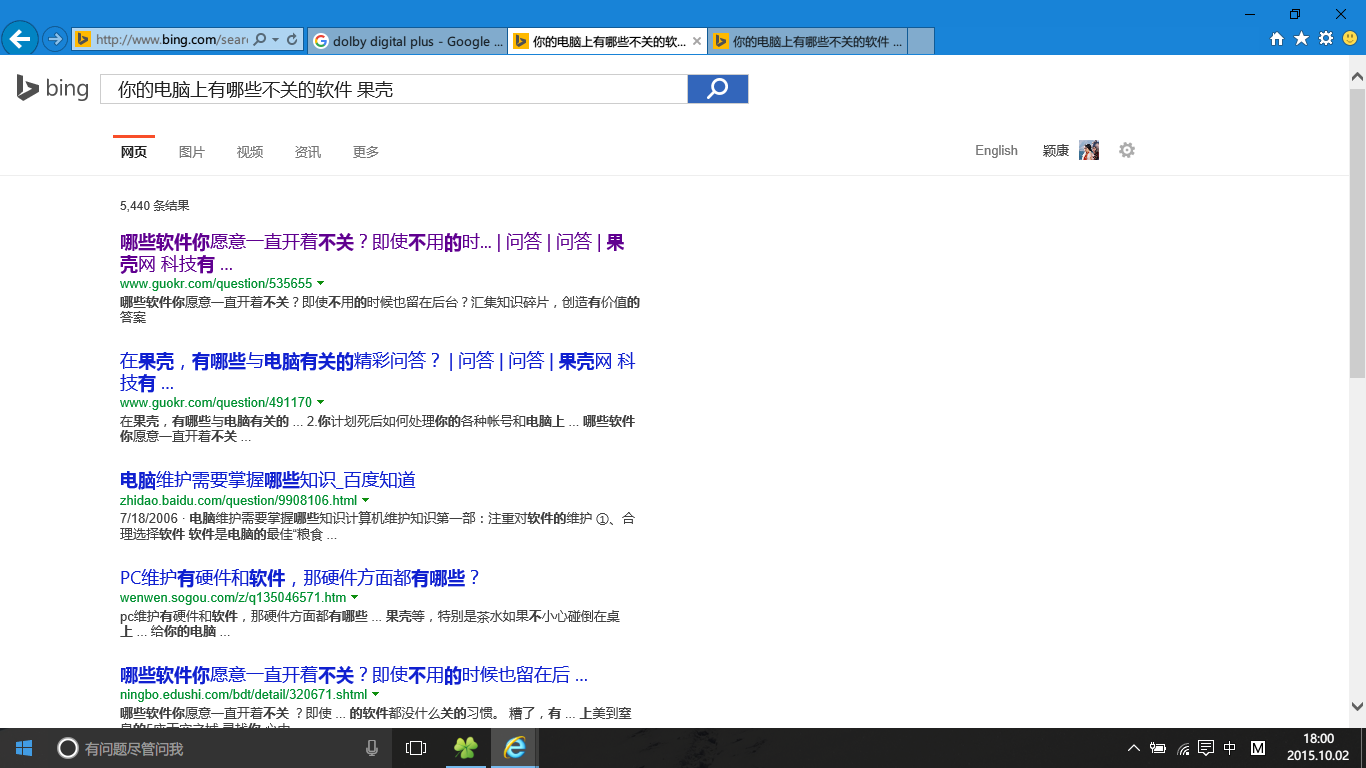Image resolution: width=1366 pixels, height=768 pixels.
Task: Open Task View on the taskbar
Action: coord(416,748)
